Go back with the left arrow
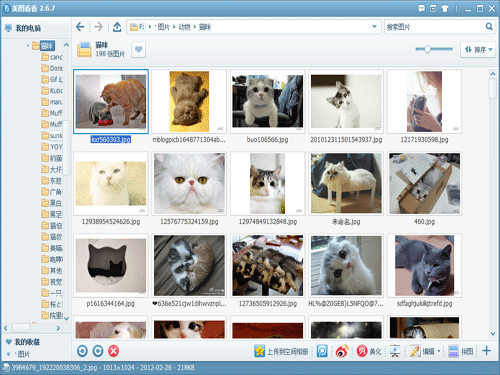 80,27
